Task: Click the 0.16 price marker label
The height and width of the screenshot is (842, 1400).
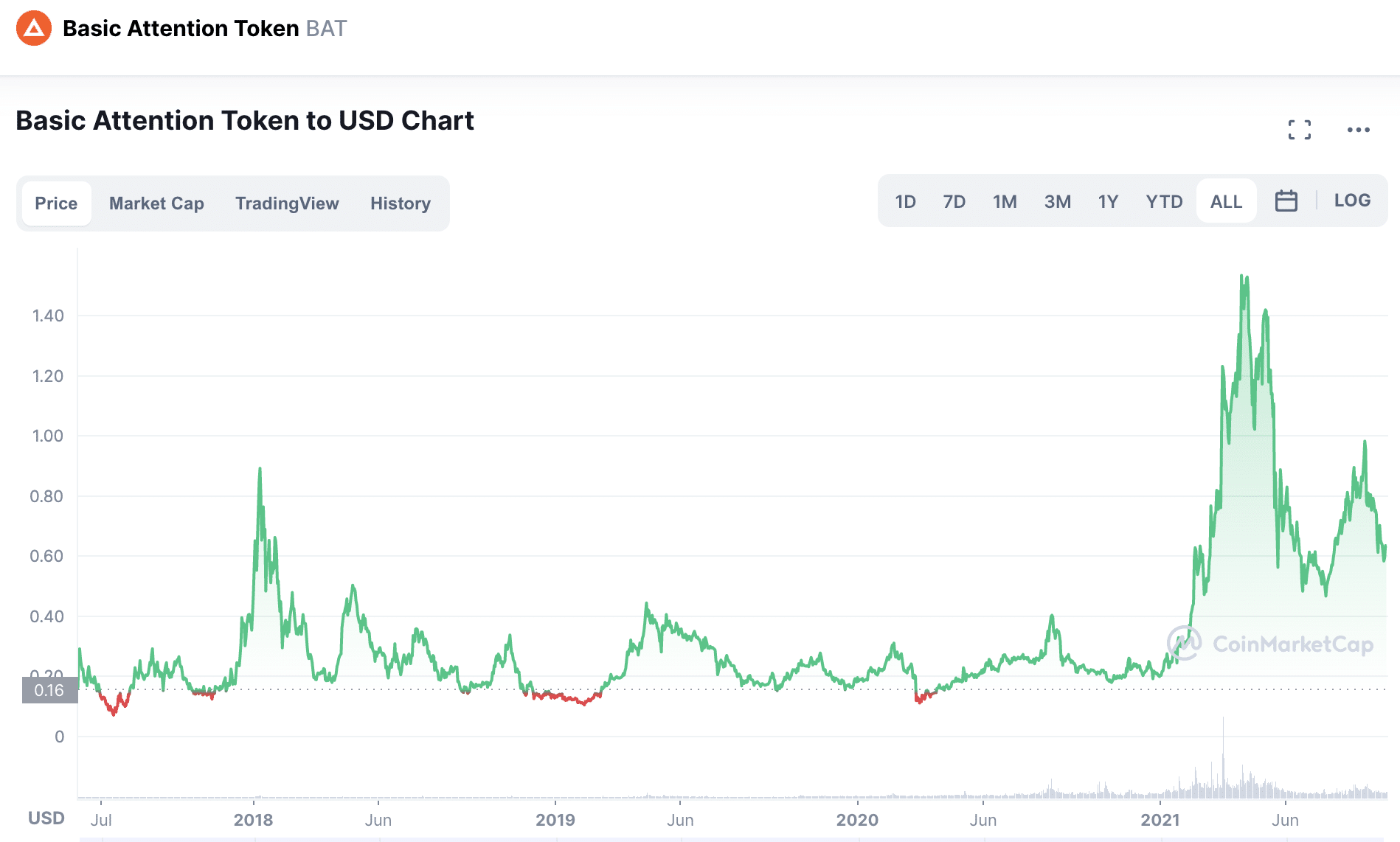Action: coord(49,690)
